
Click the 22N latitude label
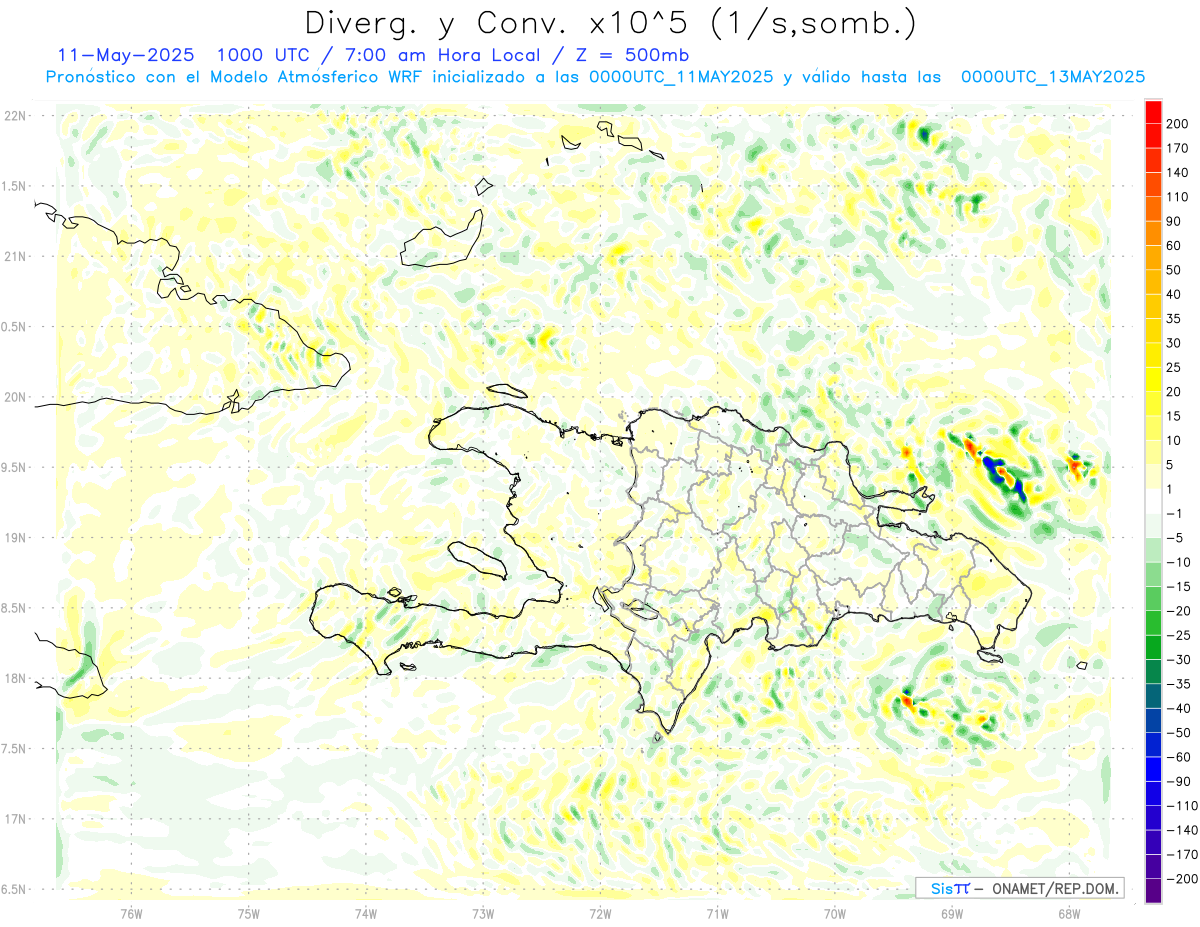pos(15,116)
